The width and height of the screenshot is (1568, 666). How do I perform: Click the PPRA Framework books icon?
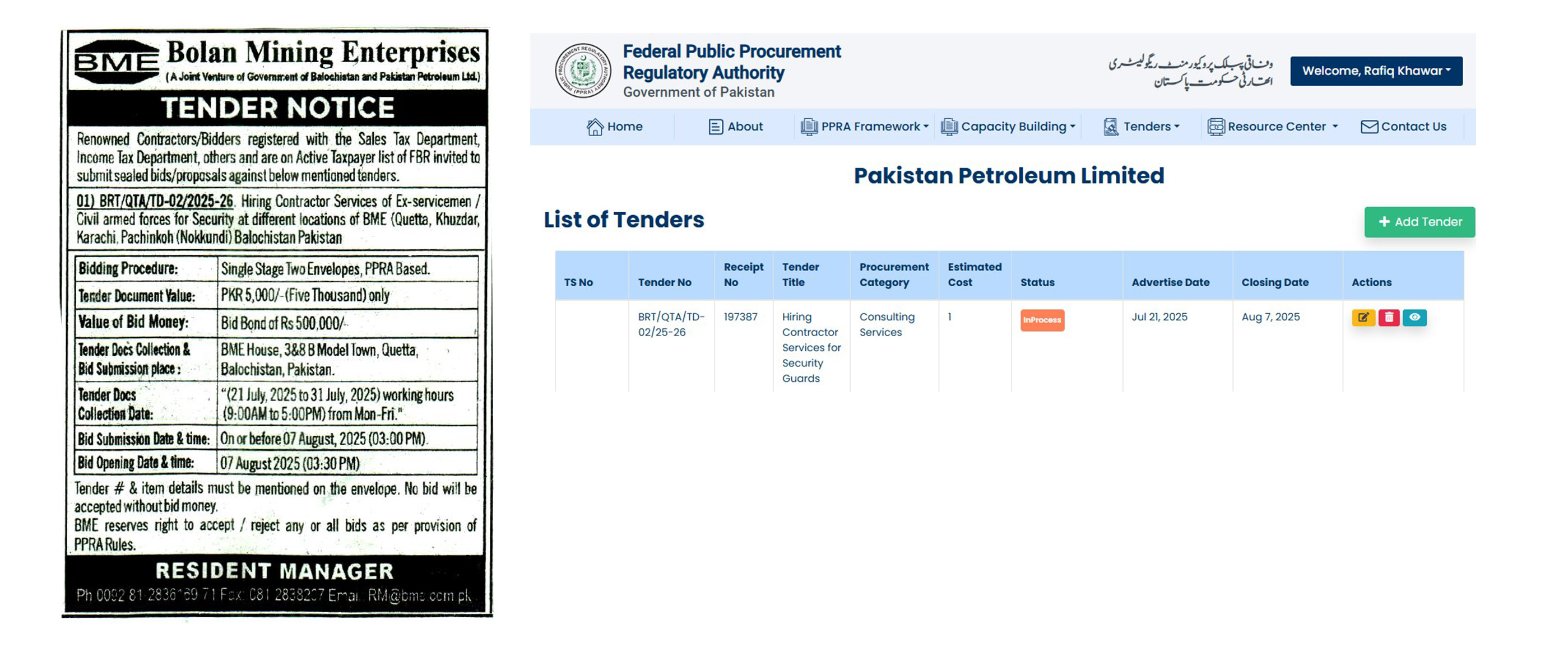coord(809,127)
